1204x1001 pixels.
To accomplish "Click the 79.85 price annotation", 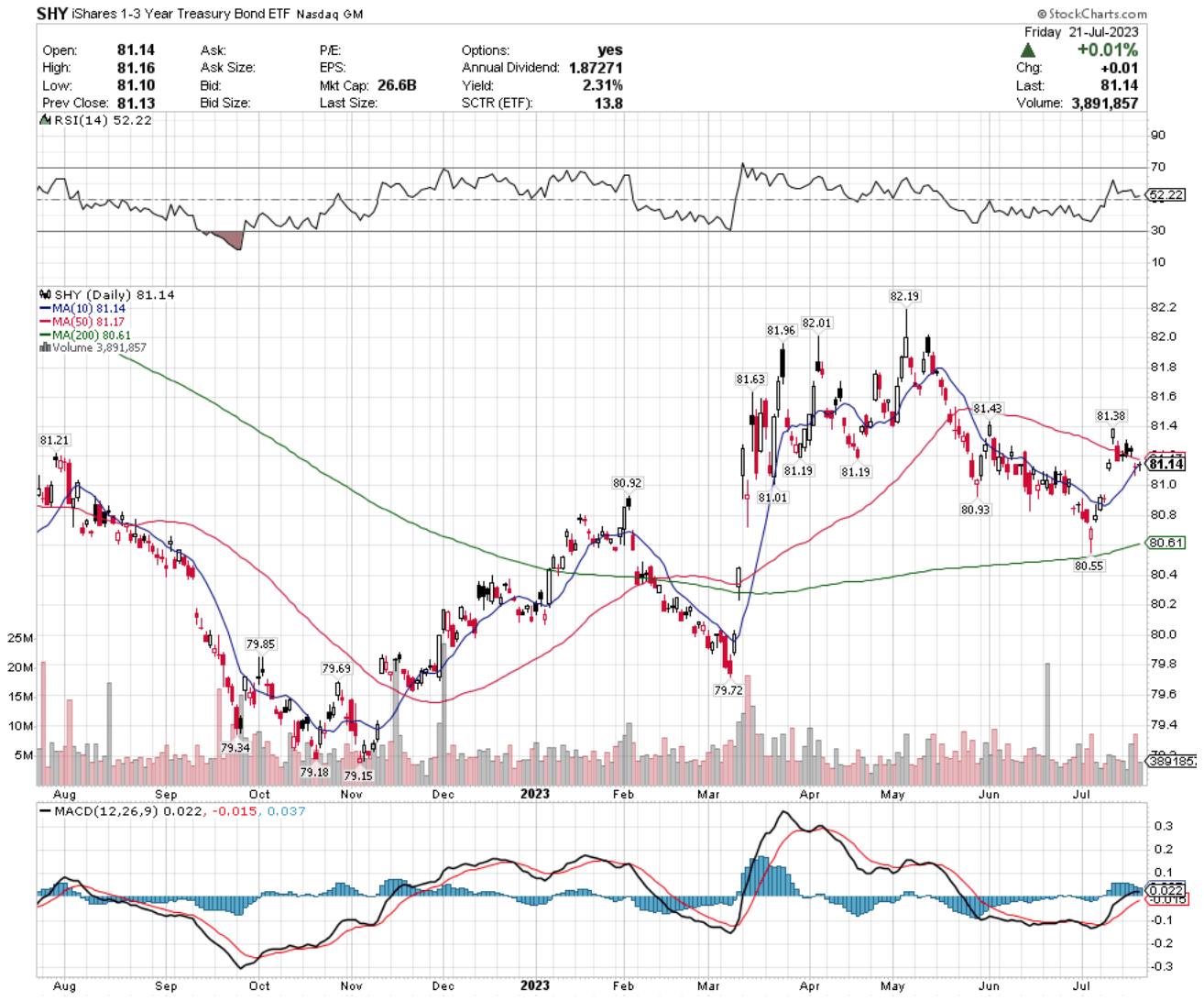I will point(260,644).
